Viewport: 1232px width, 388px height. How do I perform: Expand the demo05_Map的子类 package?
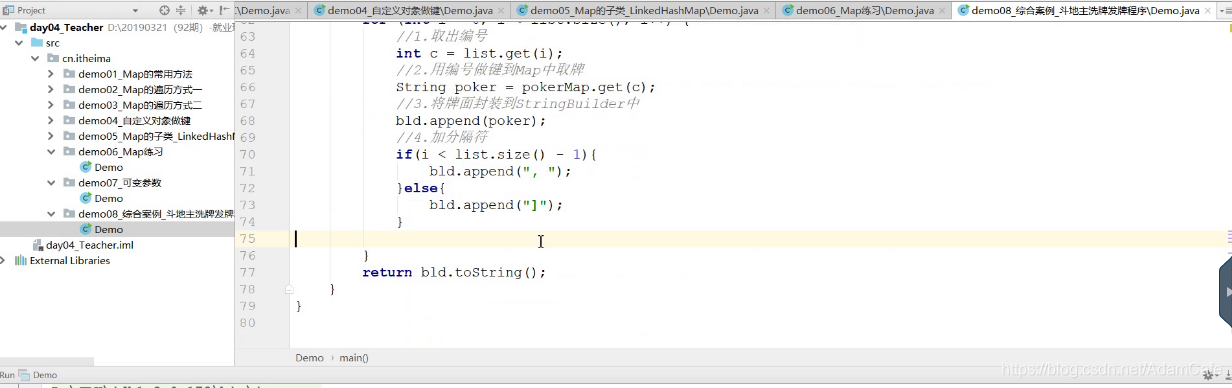(51, 136)
